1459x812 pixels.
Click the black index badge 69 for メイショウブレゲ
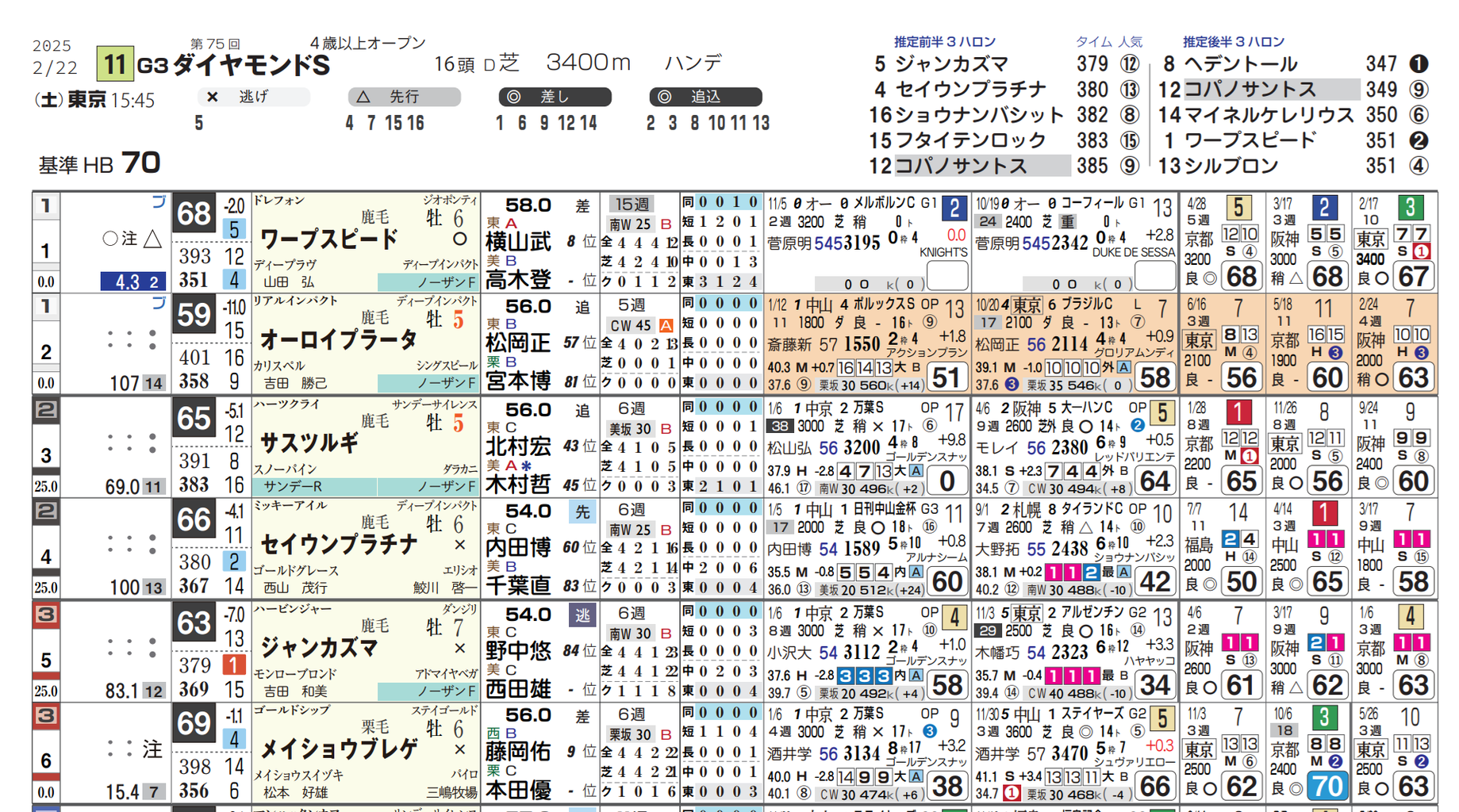pos(194,724)
